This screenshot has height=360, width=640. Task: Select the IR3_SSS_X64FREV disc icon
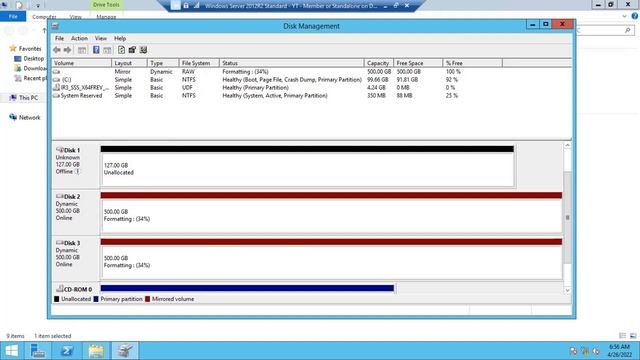pyautogui.click(x=56, y=87)
